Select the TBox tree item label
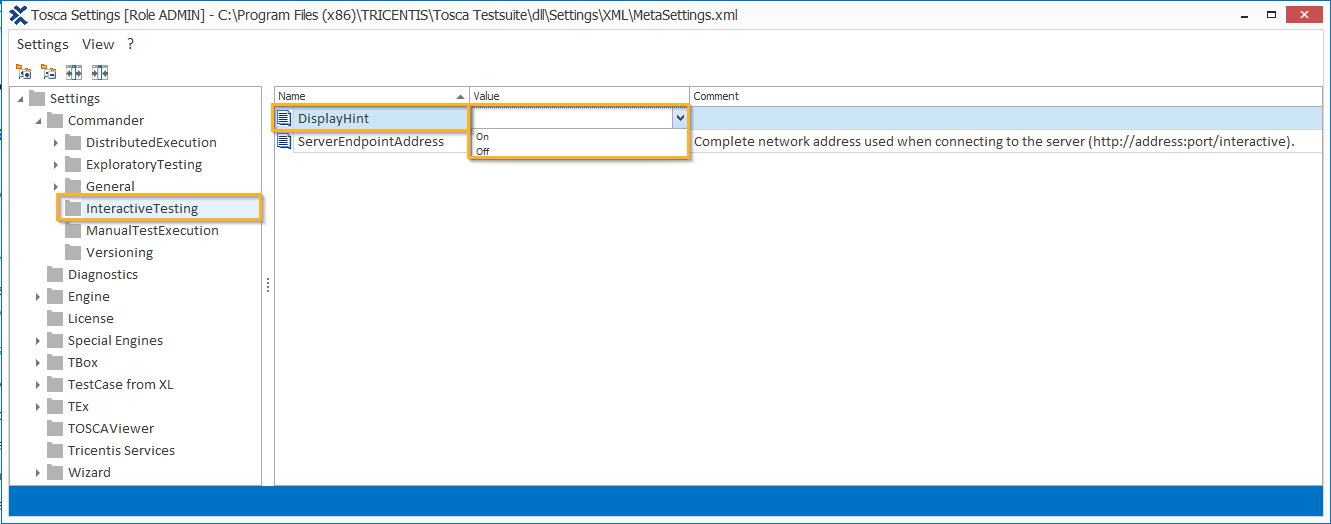The height and width of the screenshot is (524, 1331). click(x=83, y=362)
